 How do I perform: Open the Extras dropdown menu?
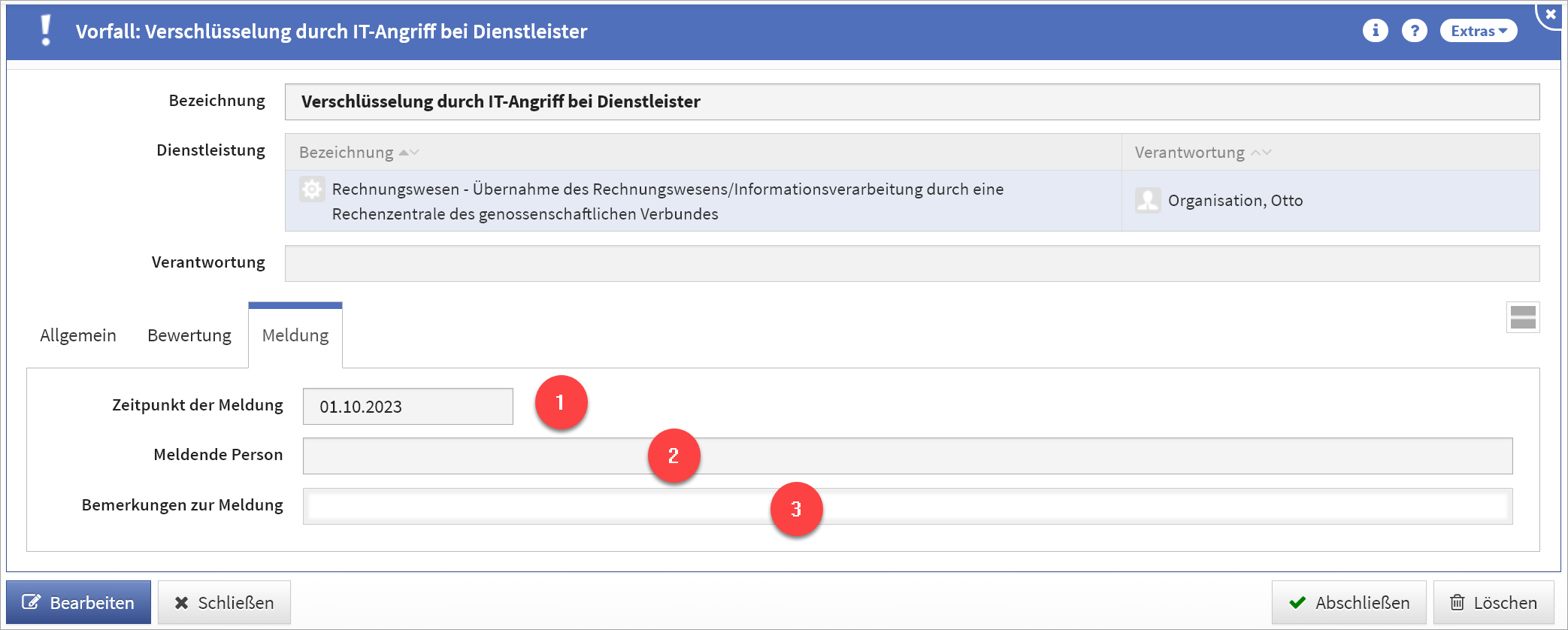1478,31
